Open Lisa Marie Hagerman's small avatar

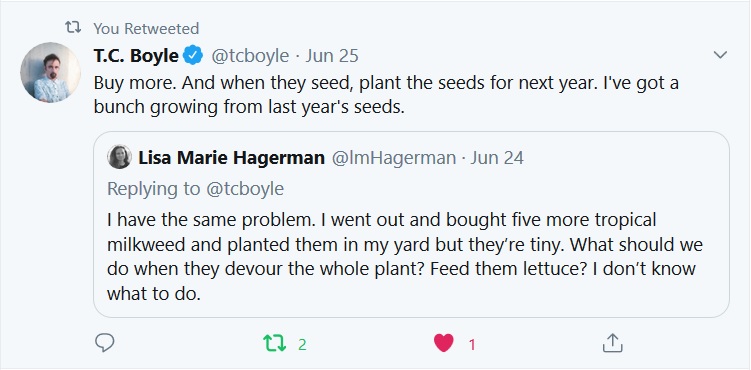119,157
